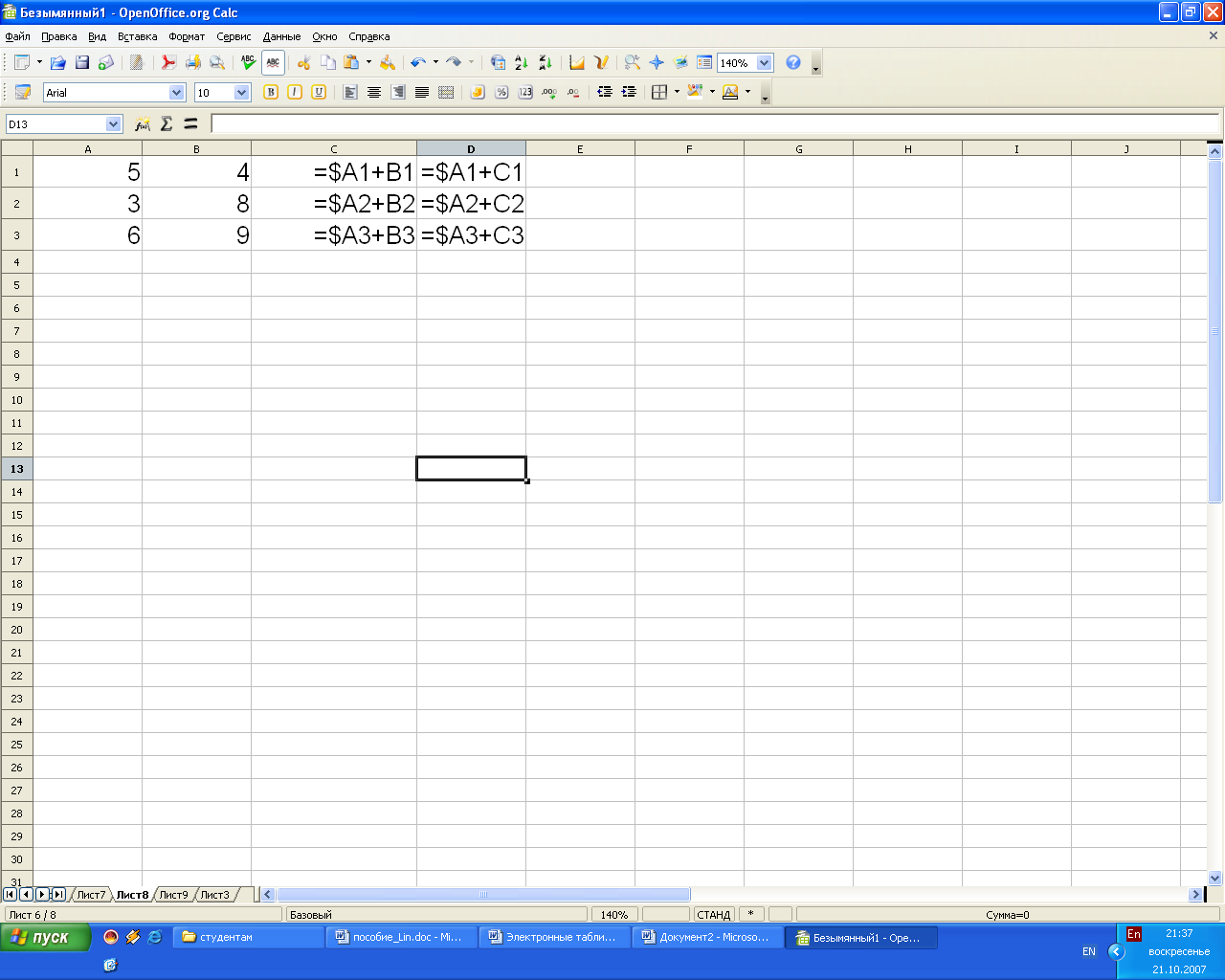Click the Function equals button
The width and height of the screenshot is (1225, 980).
tap(190, 123)
